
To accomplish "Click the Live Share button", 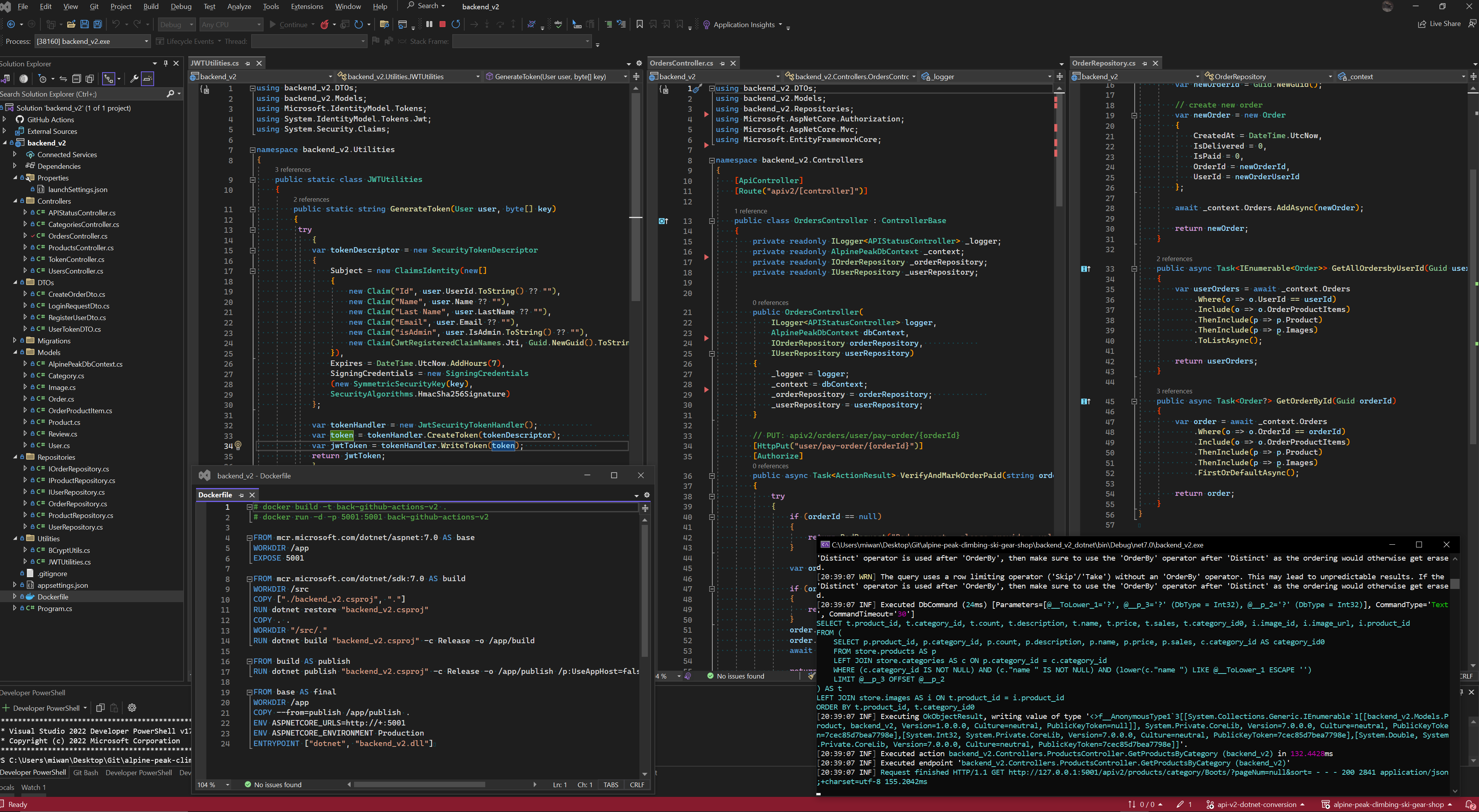I will pos(1439,24).
